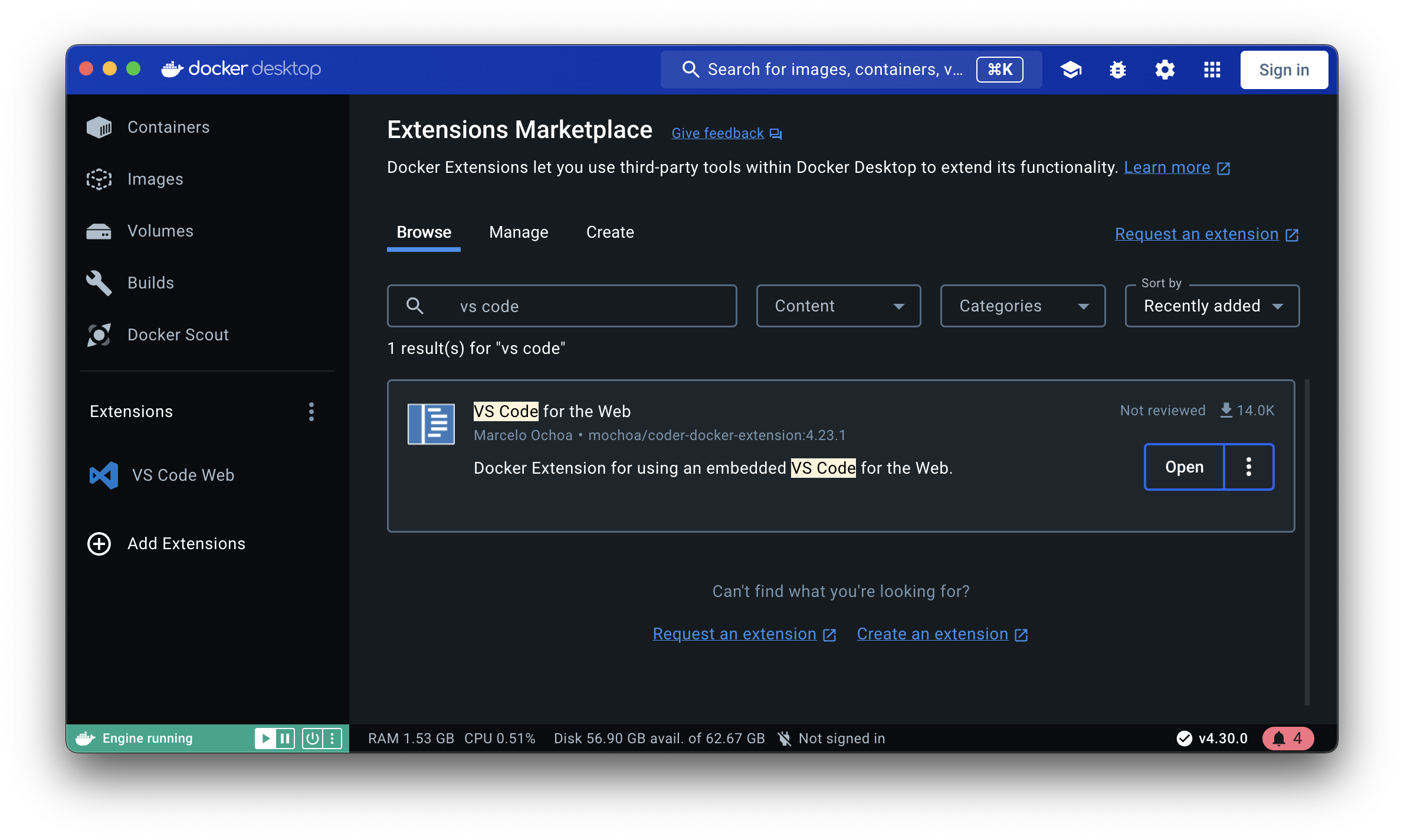The height and width of the screenshot is (840, 1404).
Task: Expand the Content filter dropdown
Action: [x=838, y=306]
